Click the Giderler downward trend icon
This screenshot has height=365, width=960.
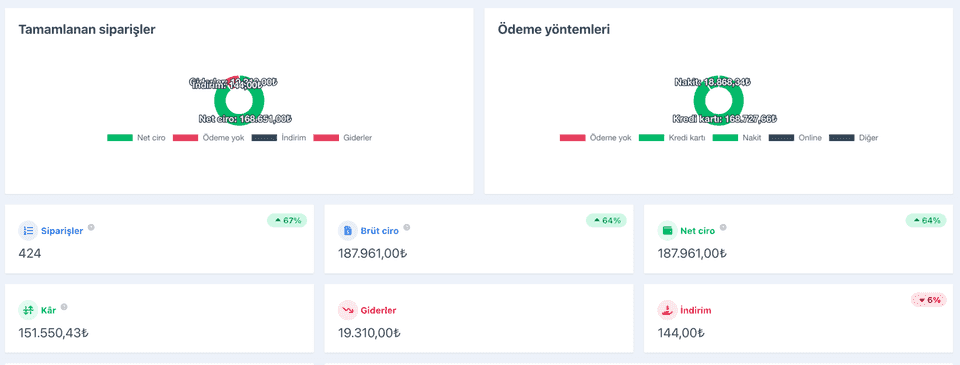tap(348, 310)
